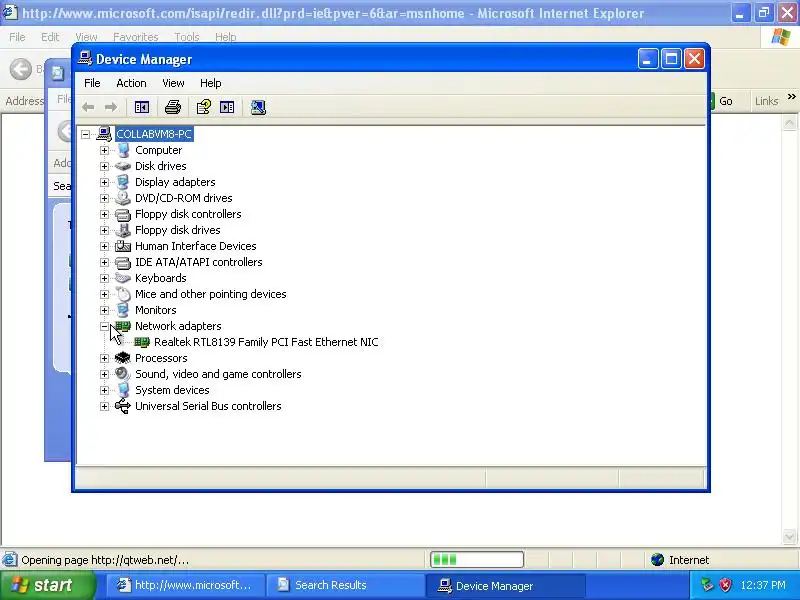The image size is (800, 600).
Task: Expand the Disk drives category
Action: coord(104,166)
